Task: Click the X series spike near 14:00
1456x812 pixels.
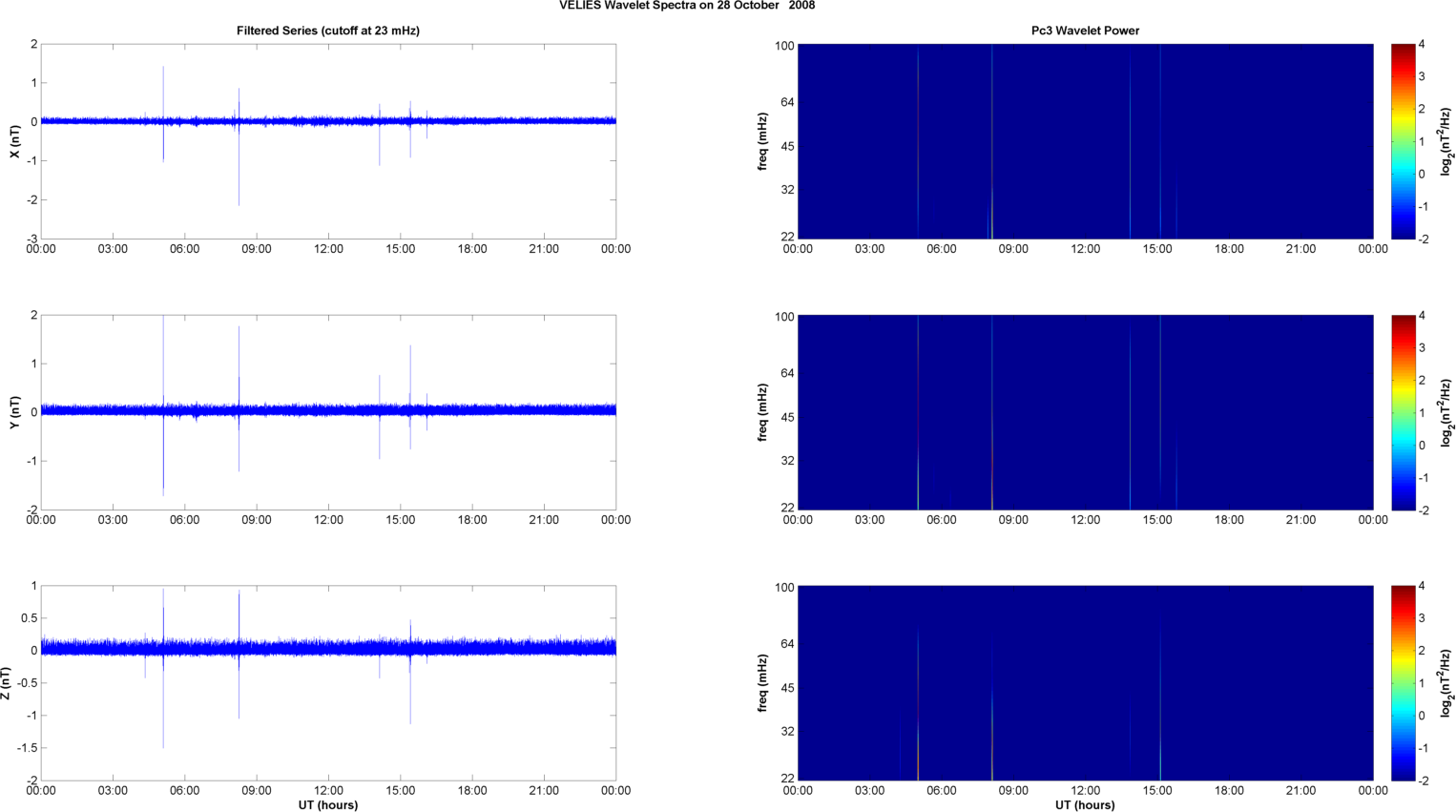Action: point(380,135)
